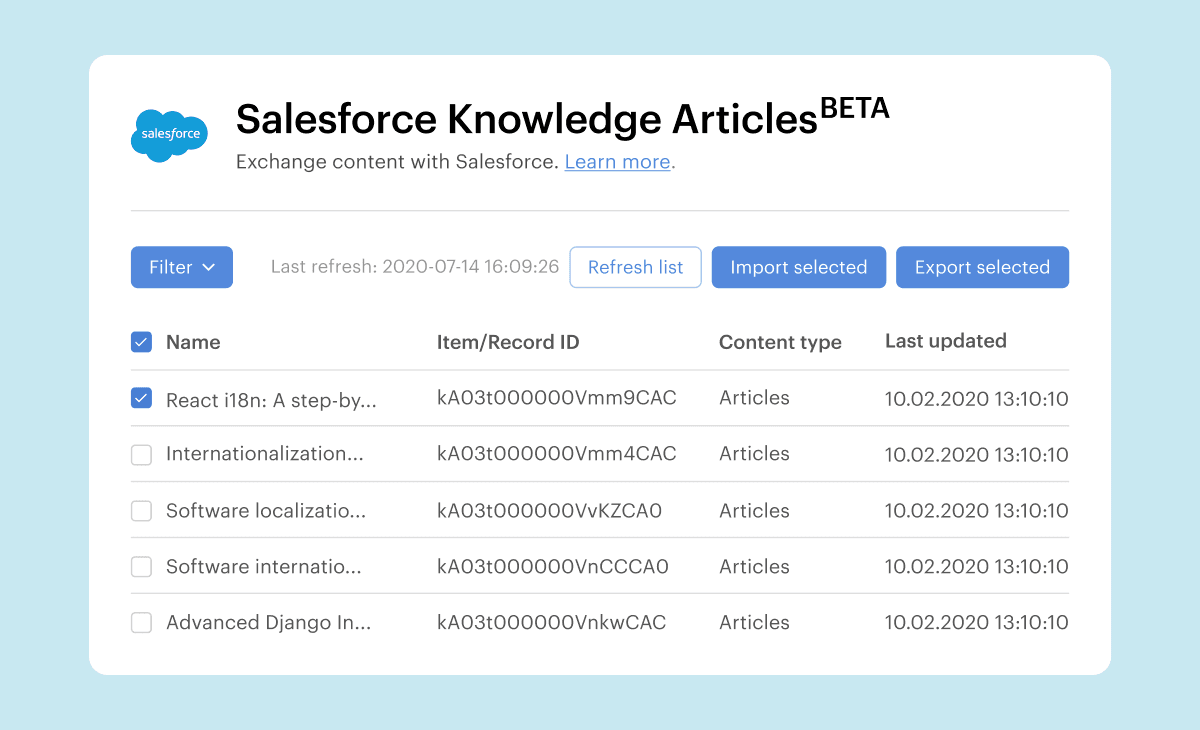Select the Software localization row checkbox
Viewport: 1200px width, 730px height.
click(x=142, y=511)
